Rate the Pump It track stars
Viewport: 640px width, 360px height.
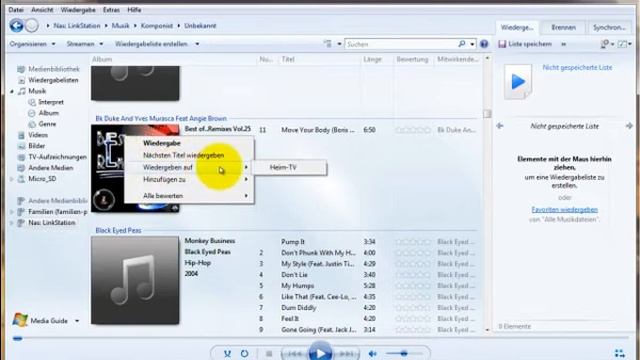pos(413,242)
